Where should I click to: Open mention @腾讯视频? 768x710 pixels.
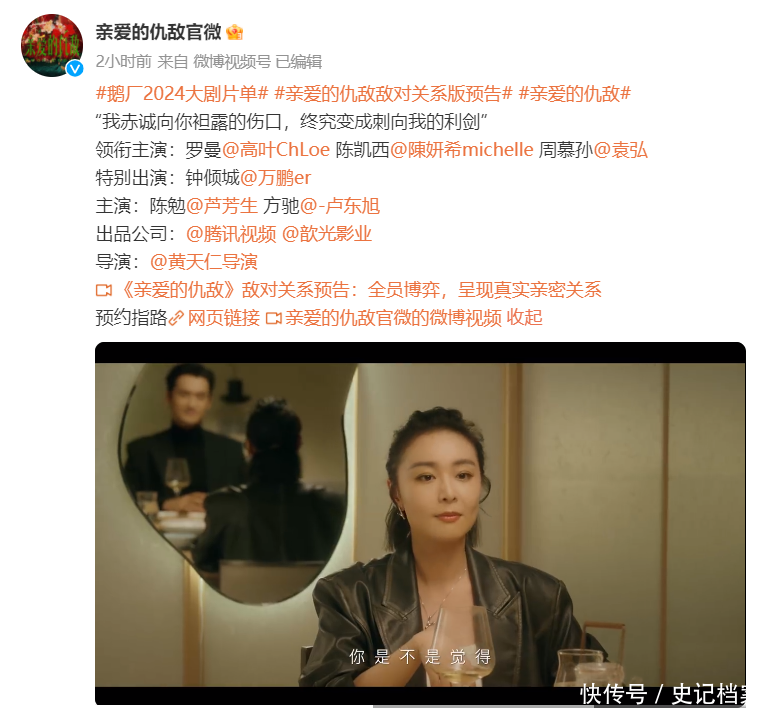(231, 234)
